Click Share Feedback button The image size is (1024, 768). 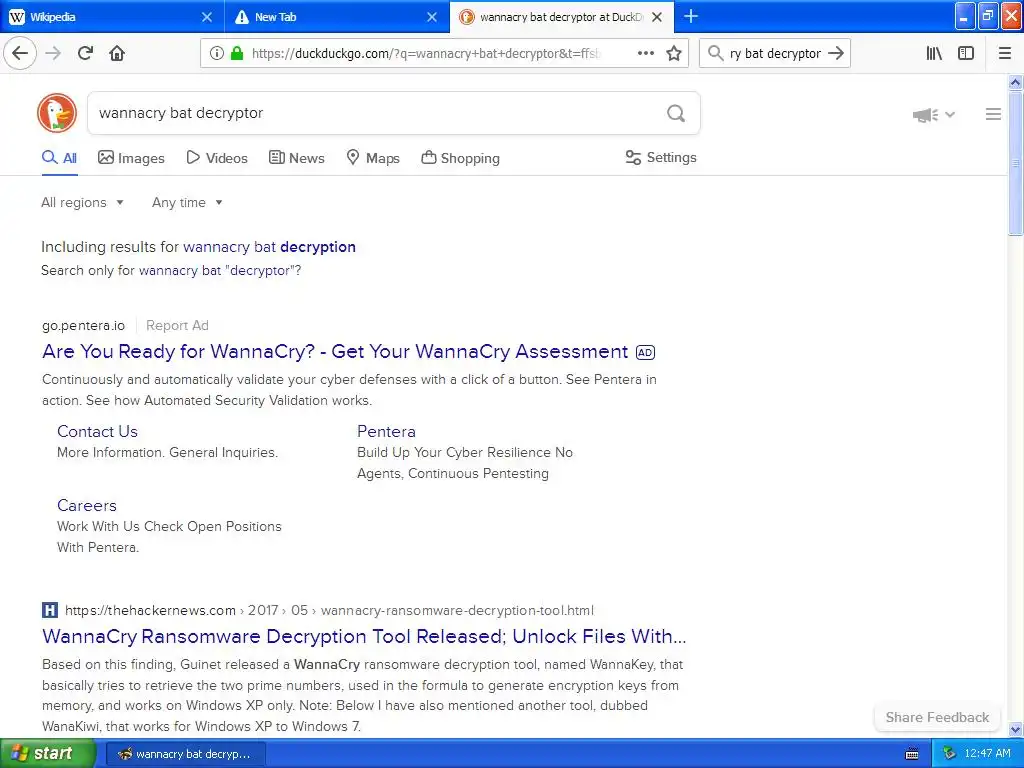click(x=937, y=717)
